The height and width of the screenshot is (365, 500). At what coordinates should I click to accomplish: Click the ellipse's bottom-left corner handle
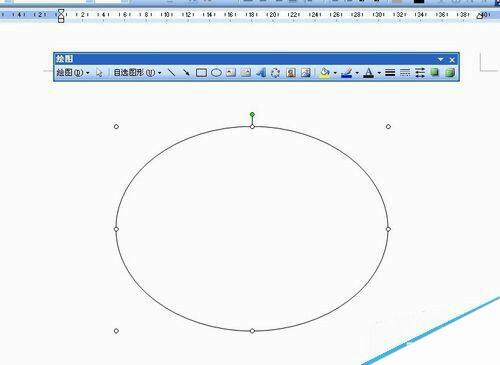tap(116, 331)
